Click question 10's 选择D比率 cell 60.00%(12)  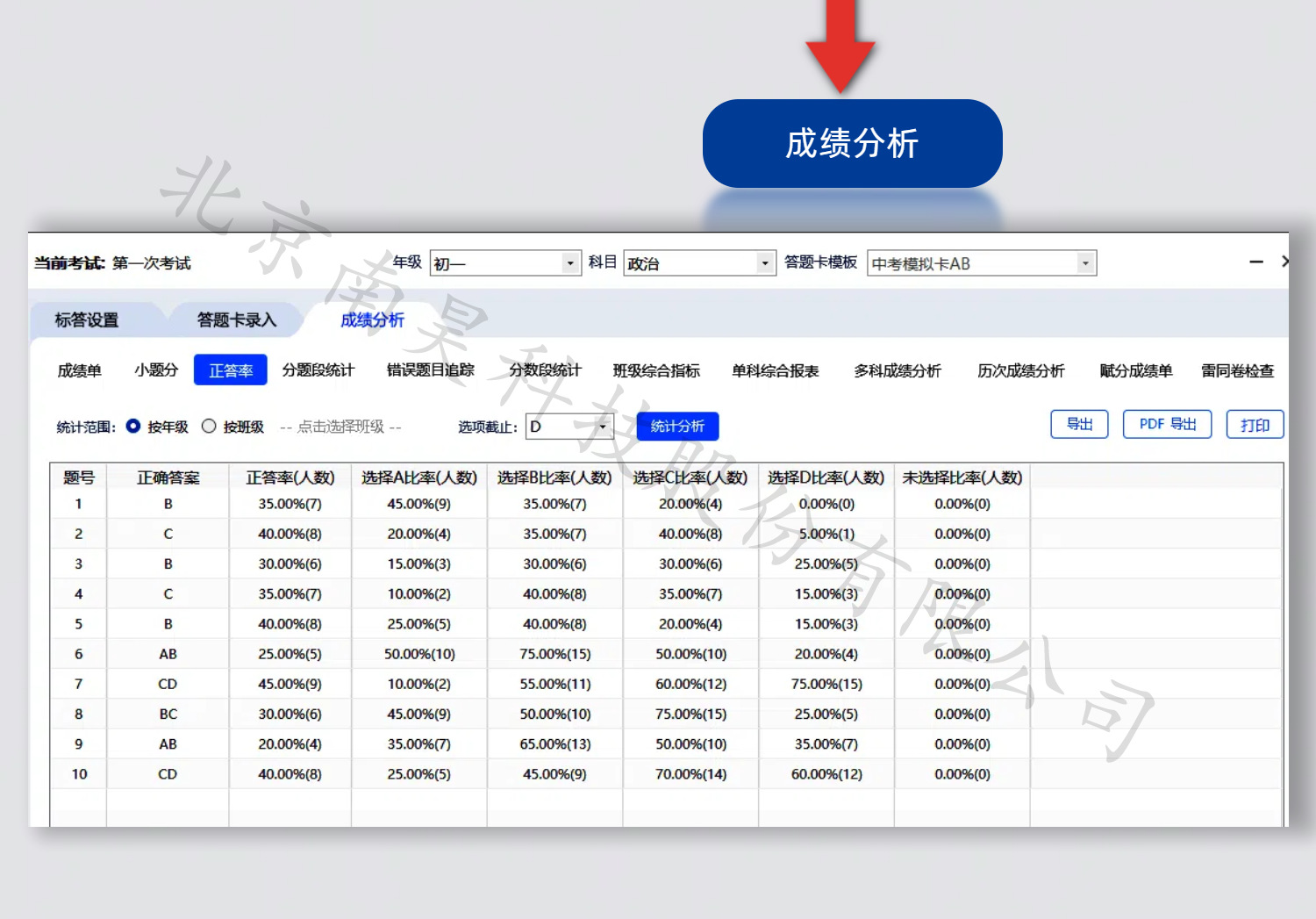[826, 774]
